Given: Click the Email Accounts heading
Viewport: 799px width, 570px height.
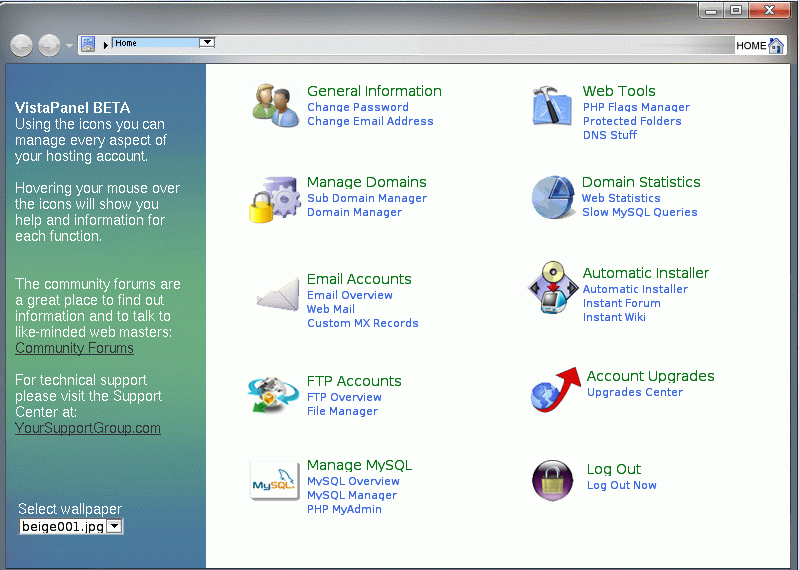Looking at the screenshot, I should click(x=359, y=279).
